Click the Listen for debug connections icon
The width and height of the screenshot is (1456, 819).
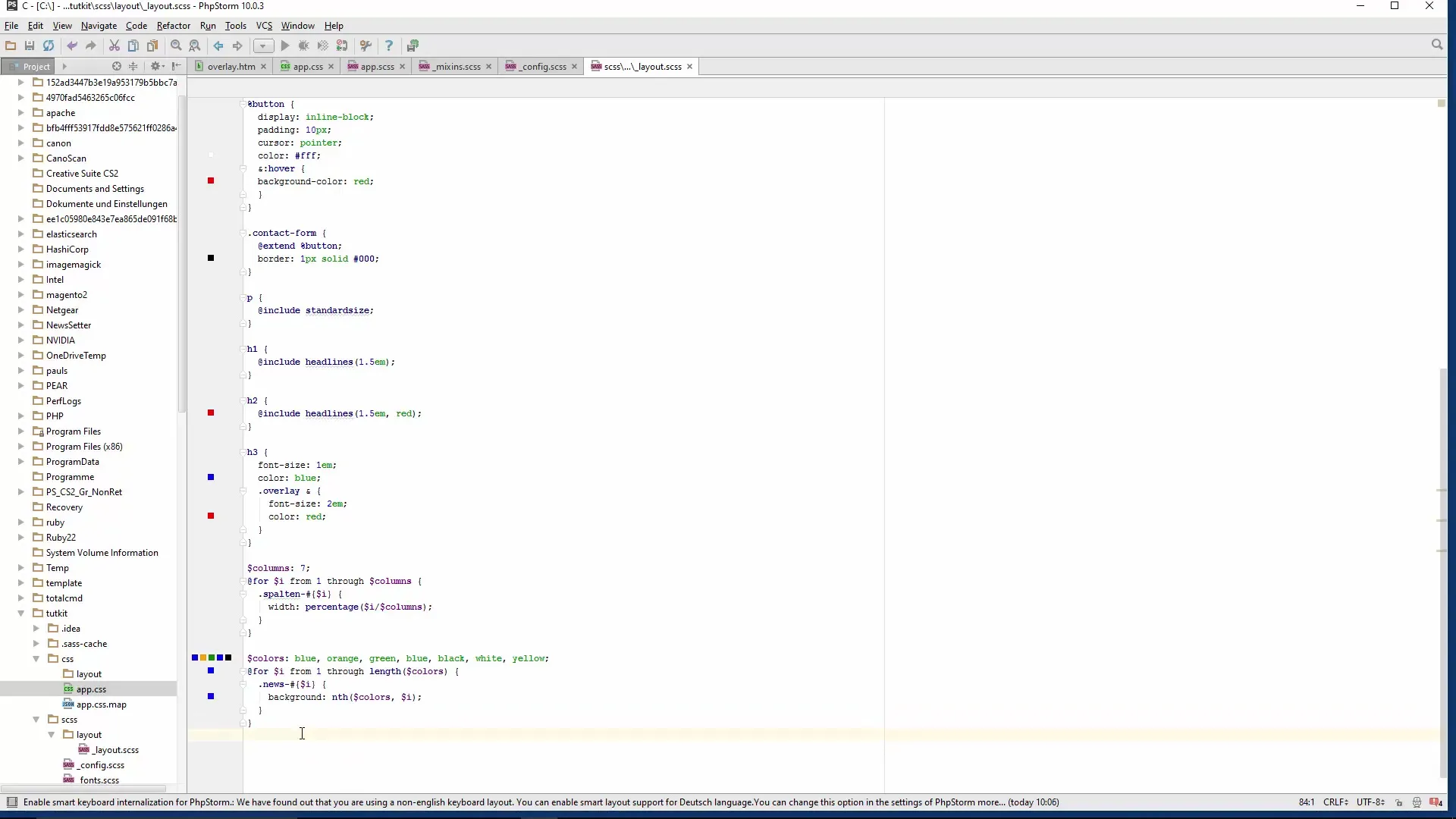click(342, 45)
